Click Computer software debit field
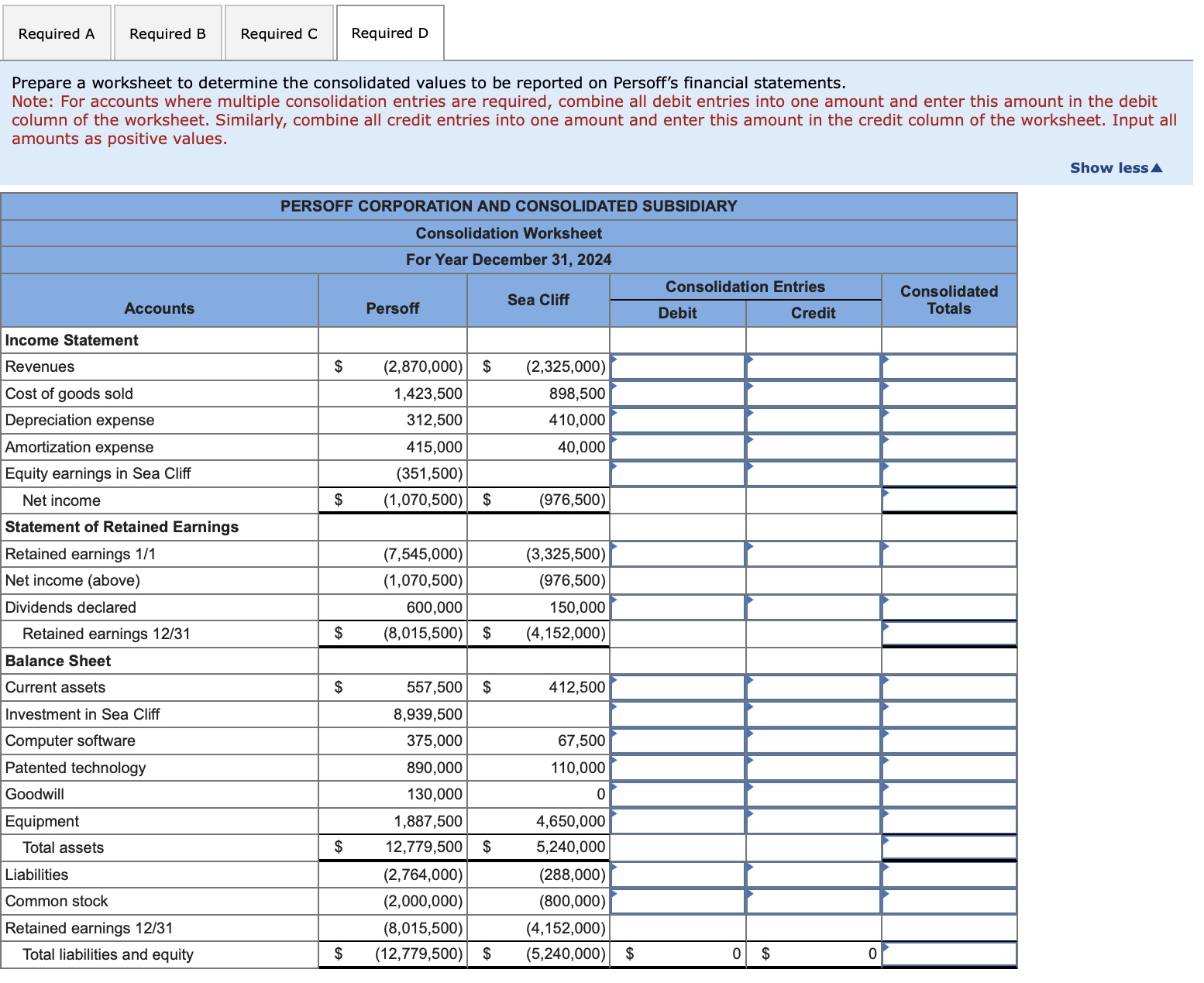Image resolution: width=1204 pixels, height=983 pixels. point(678,741)
